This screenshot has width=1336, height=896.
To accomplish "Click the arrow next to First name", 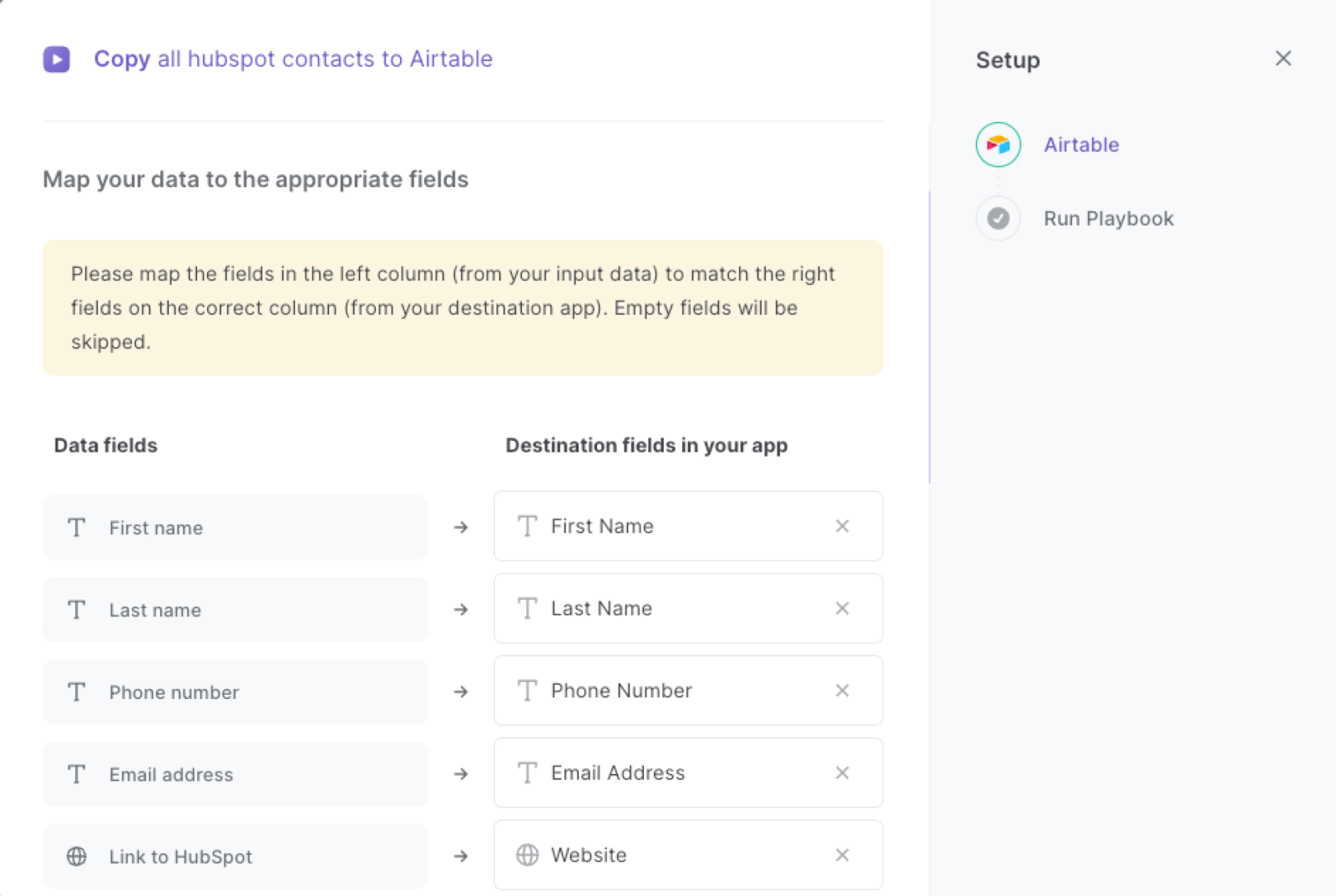I will pos(461,528).
